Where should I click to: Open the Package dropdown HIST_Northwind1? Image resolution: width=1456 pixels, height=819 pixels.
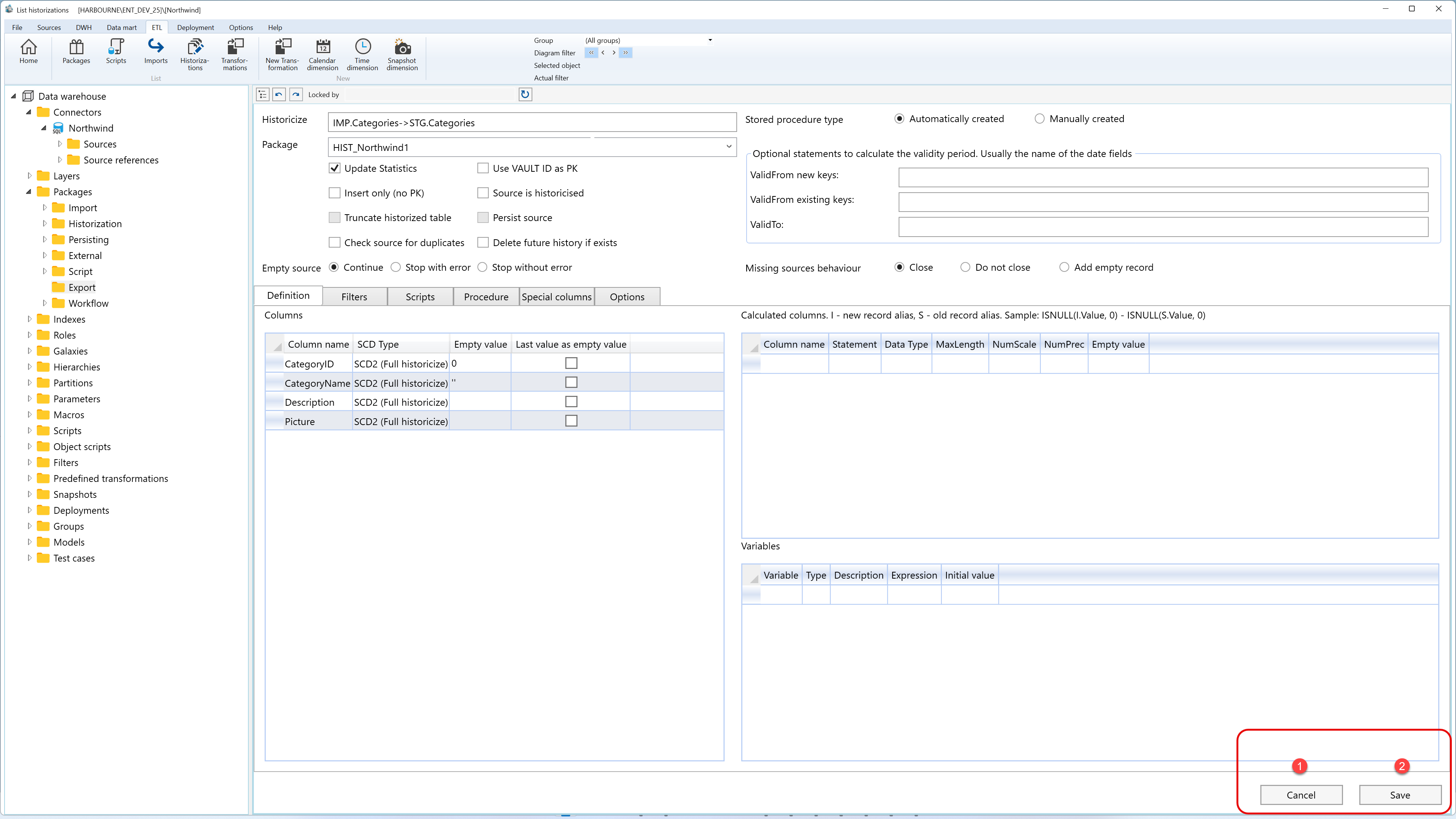click(x=728, y=147)
